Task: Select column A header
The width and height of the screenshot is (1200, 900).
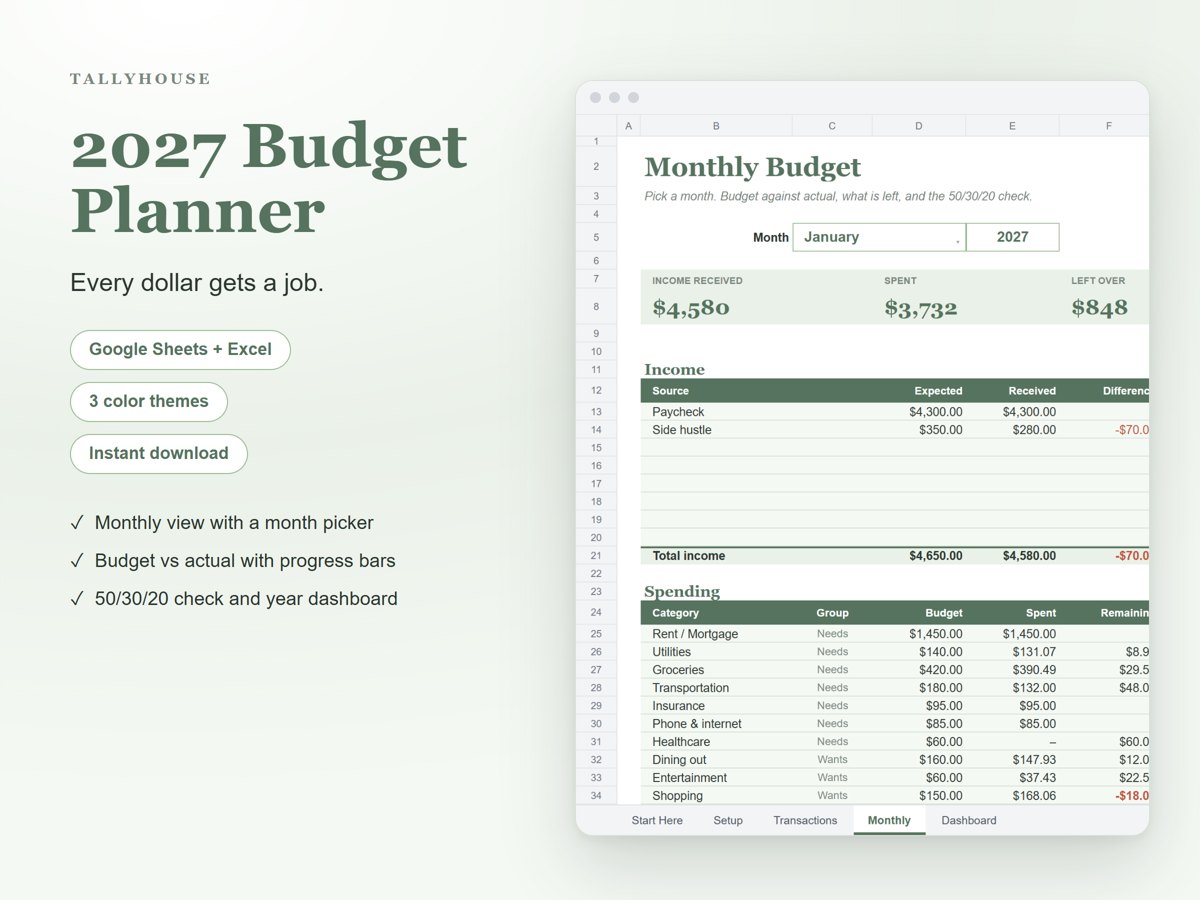Action: coord(629,126)
